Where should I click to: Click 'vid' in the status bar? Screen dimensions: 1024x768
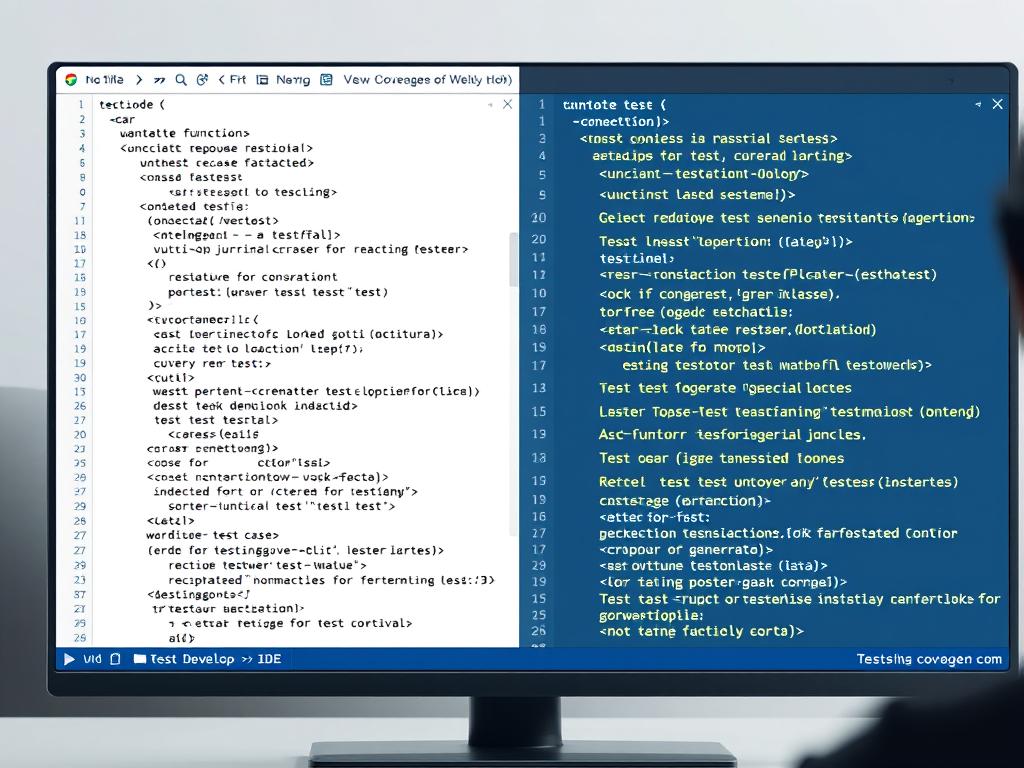point(93,659)
